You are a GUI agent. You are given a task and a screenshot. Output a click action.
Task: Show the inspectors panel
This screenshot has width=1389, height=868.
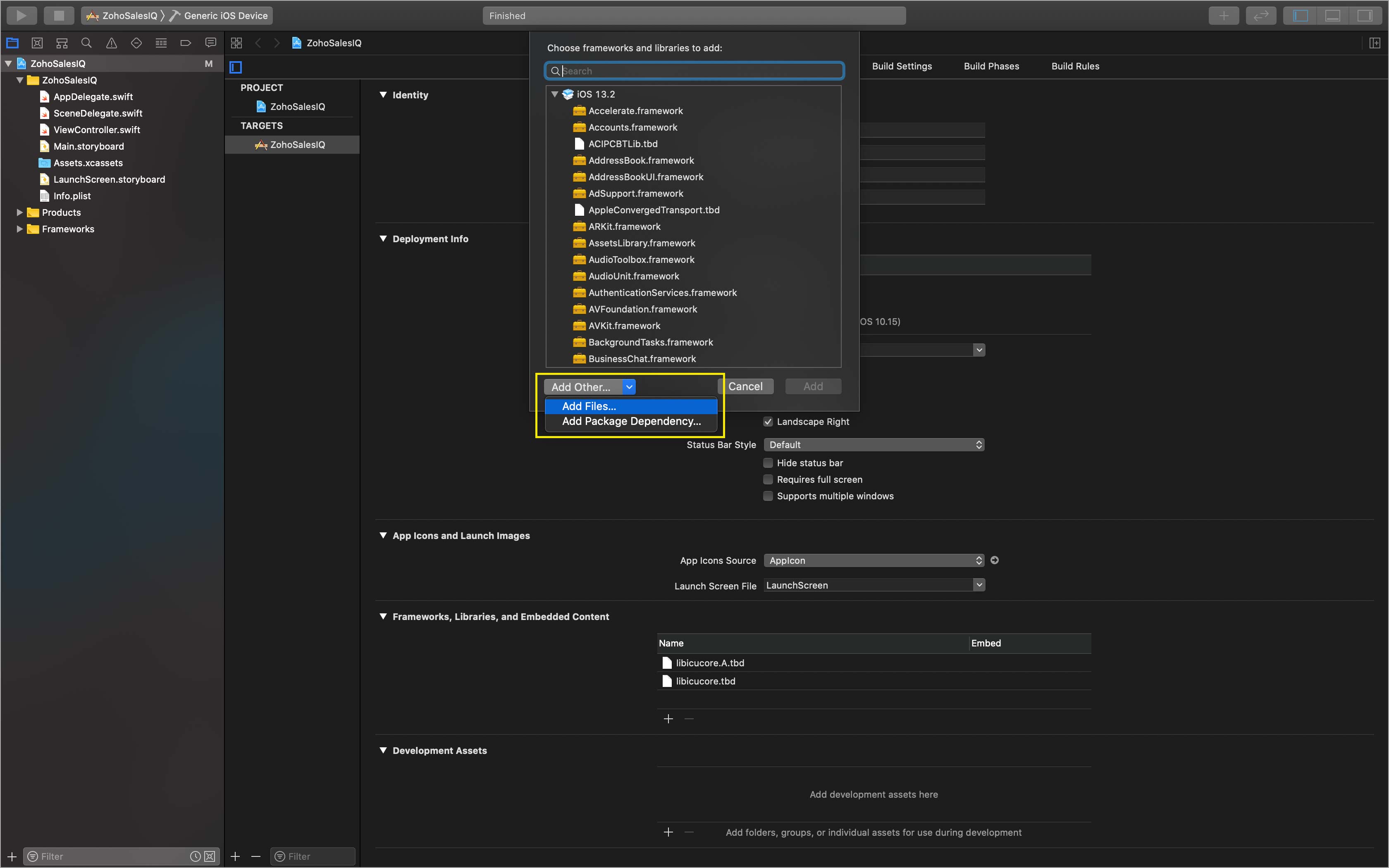(1364, 16)
